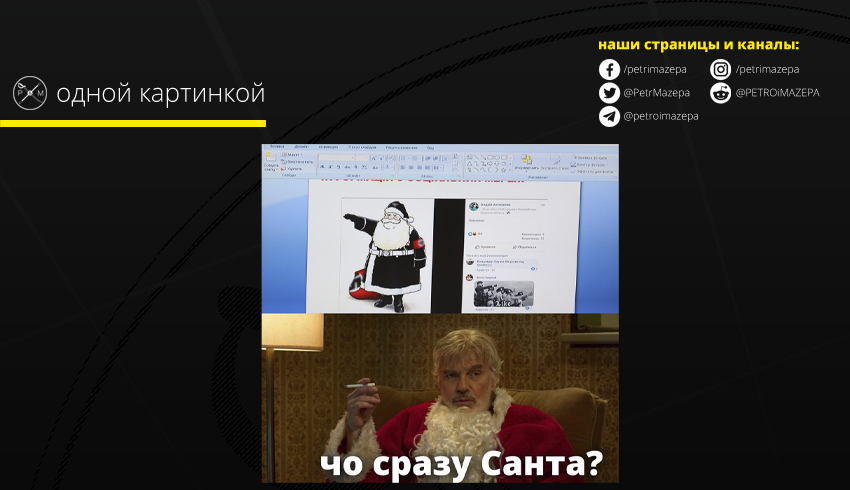The width and height of the screenshot is (850, 490).
Task: Click the Telegram paper plane icon
Action: 609,116
